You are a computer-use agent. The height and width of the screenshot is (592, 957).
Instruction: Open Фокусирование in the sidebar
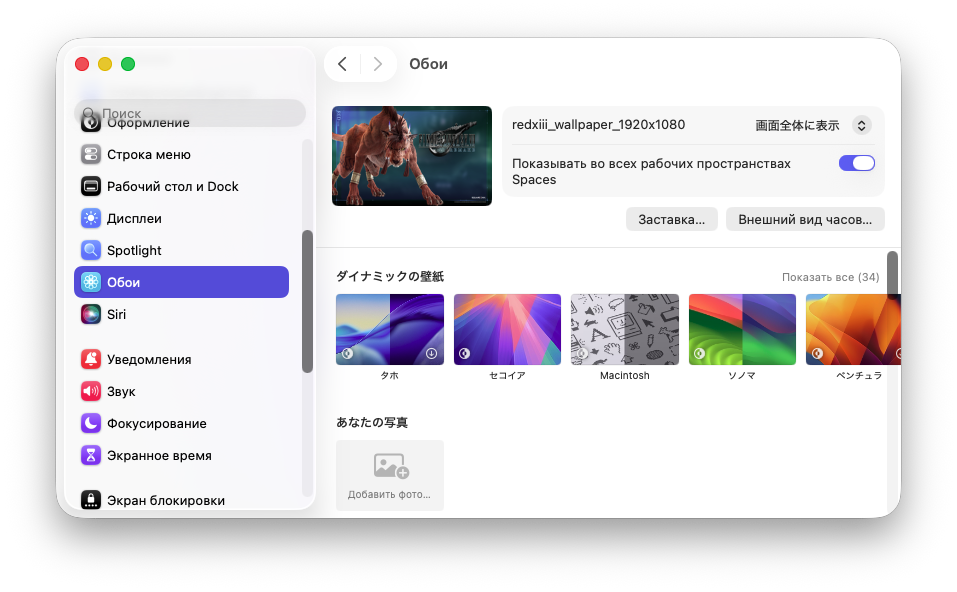181,423
